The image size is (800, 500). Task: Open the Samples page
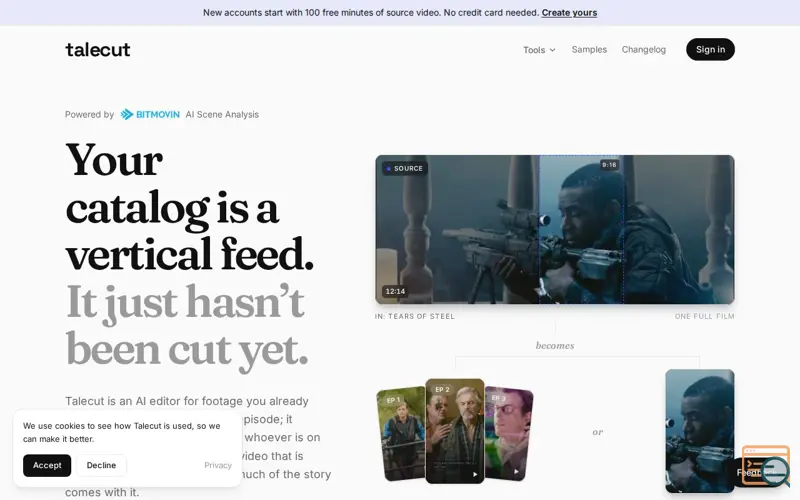[x=589, y=49]
